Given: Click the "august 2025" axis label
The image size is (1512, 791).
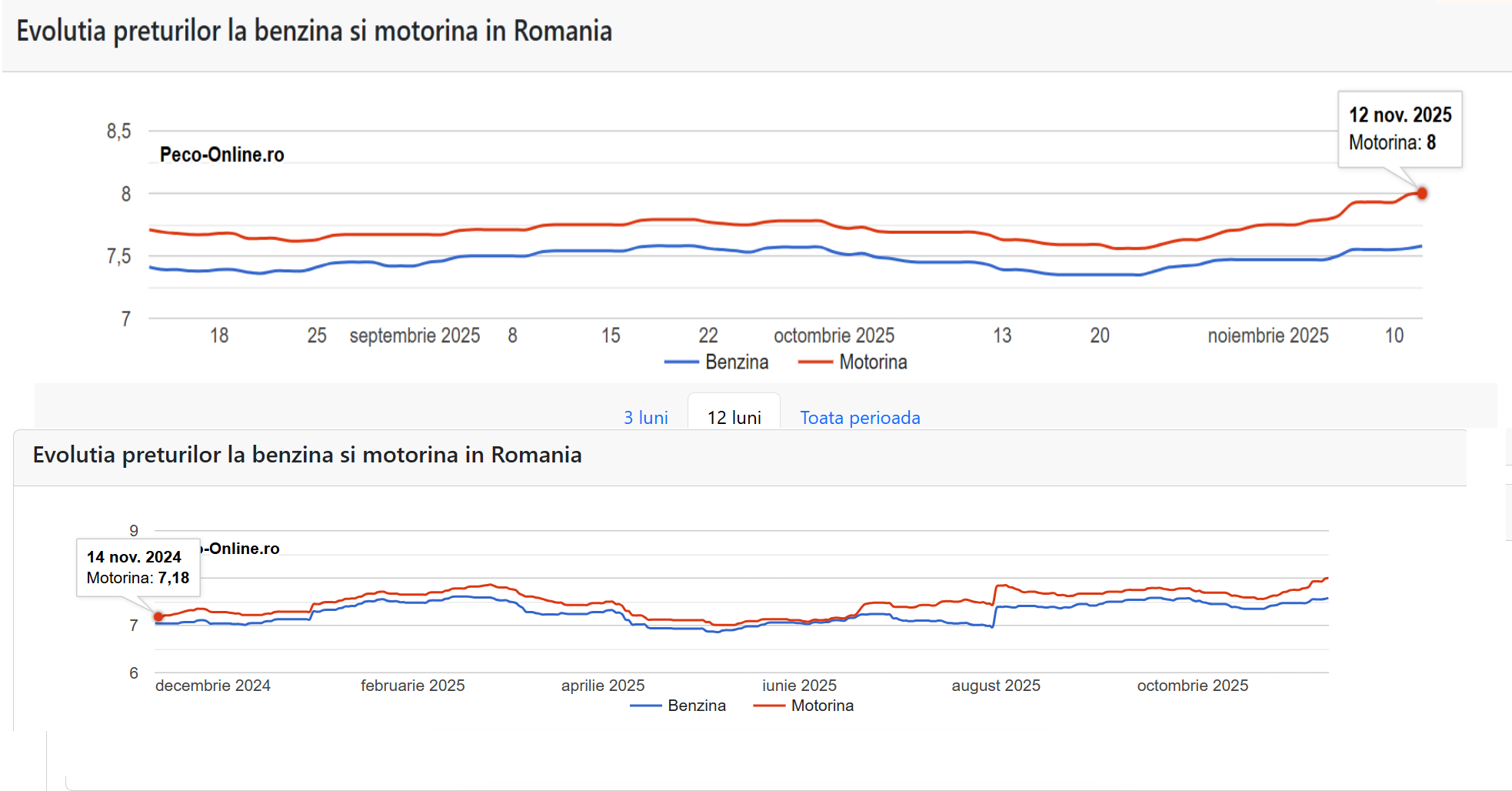Looking at the screenshot, I should 995,686.
